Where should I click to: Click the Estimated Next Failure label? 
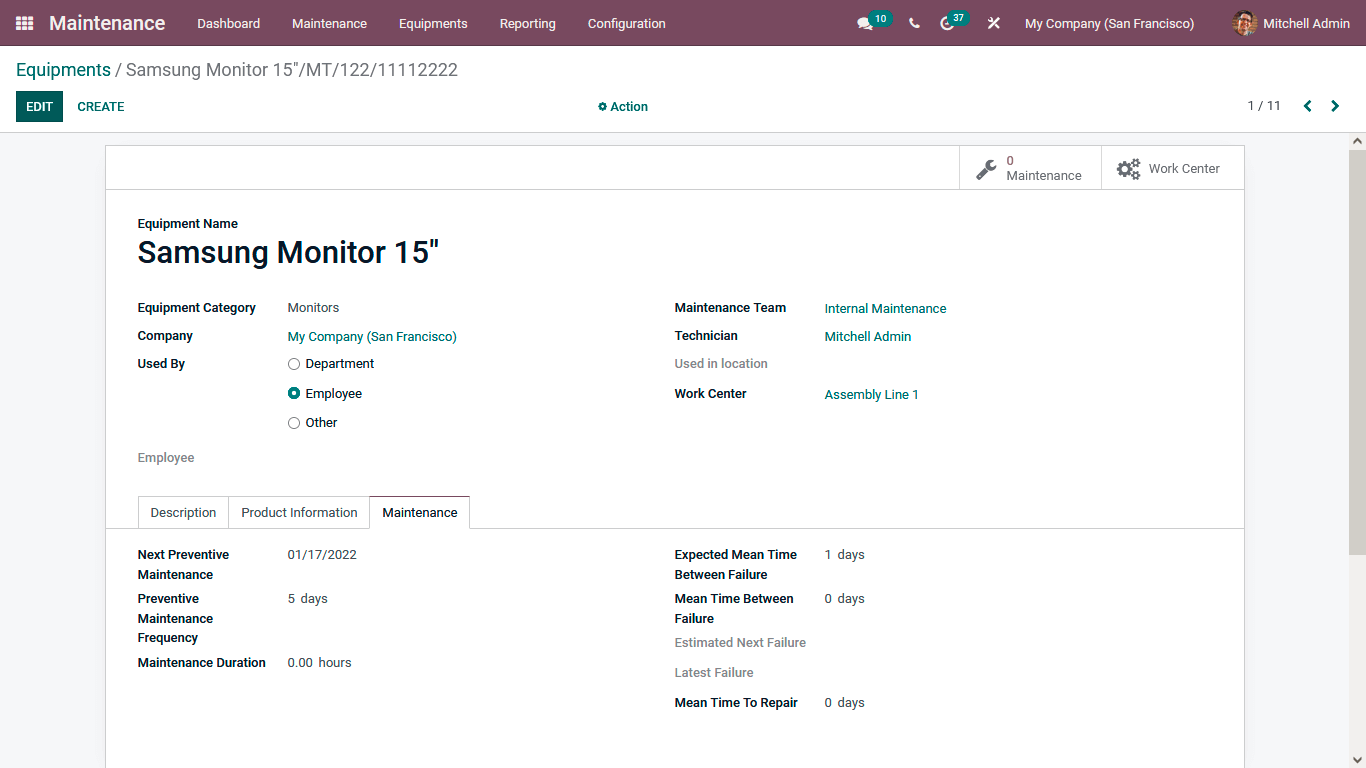coord(740,643)
